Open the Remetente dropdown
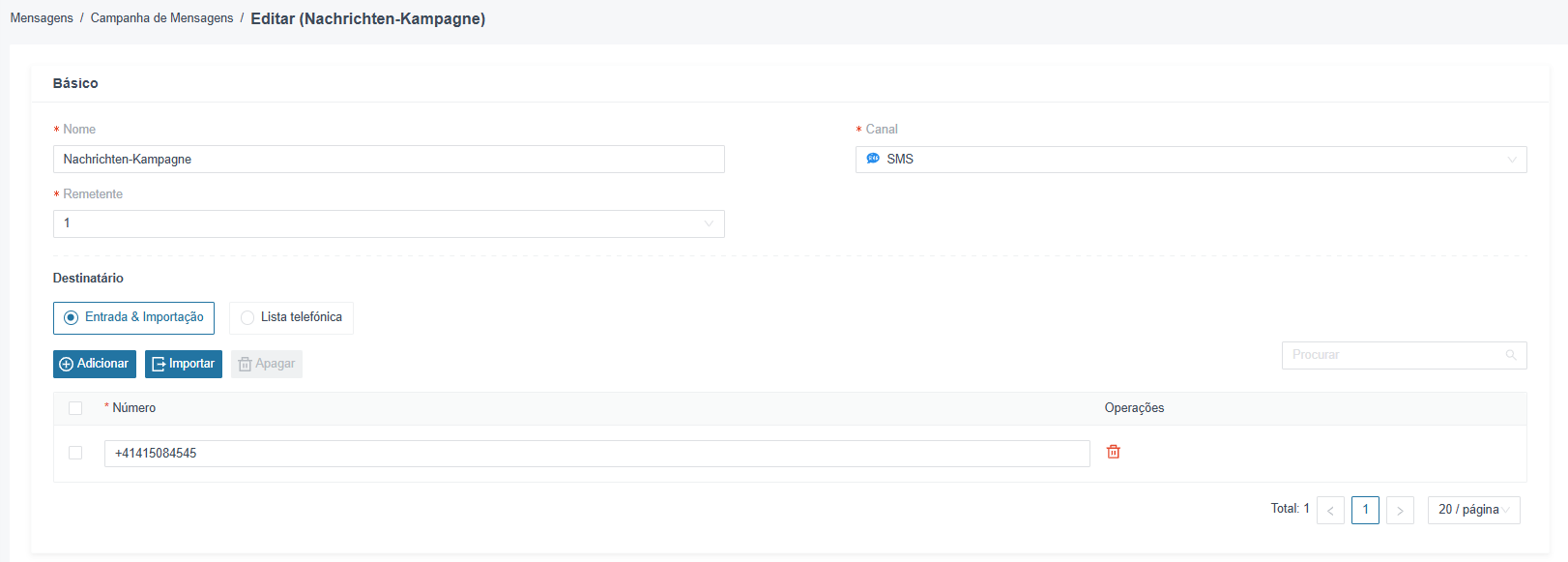 coord(389,223)
